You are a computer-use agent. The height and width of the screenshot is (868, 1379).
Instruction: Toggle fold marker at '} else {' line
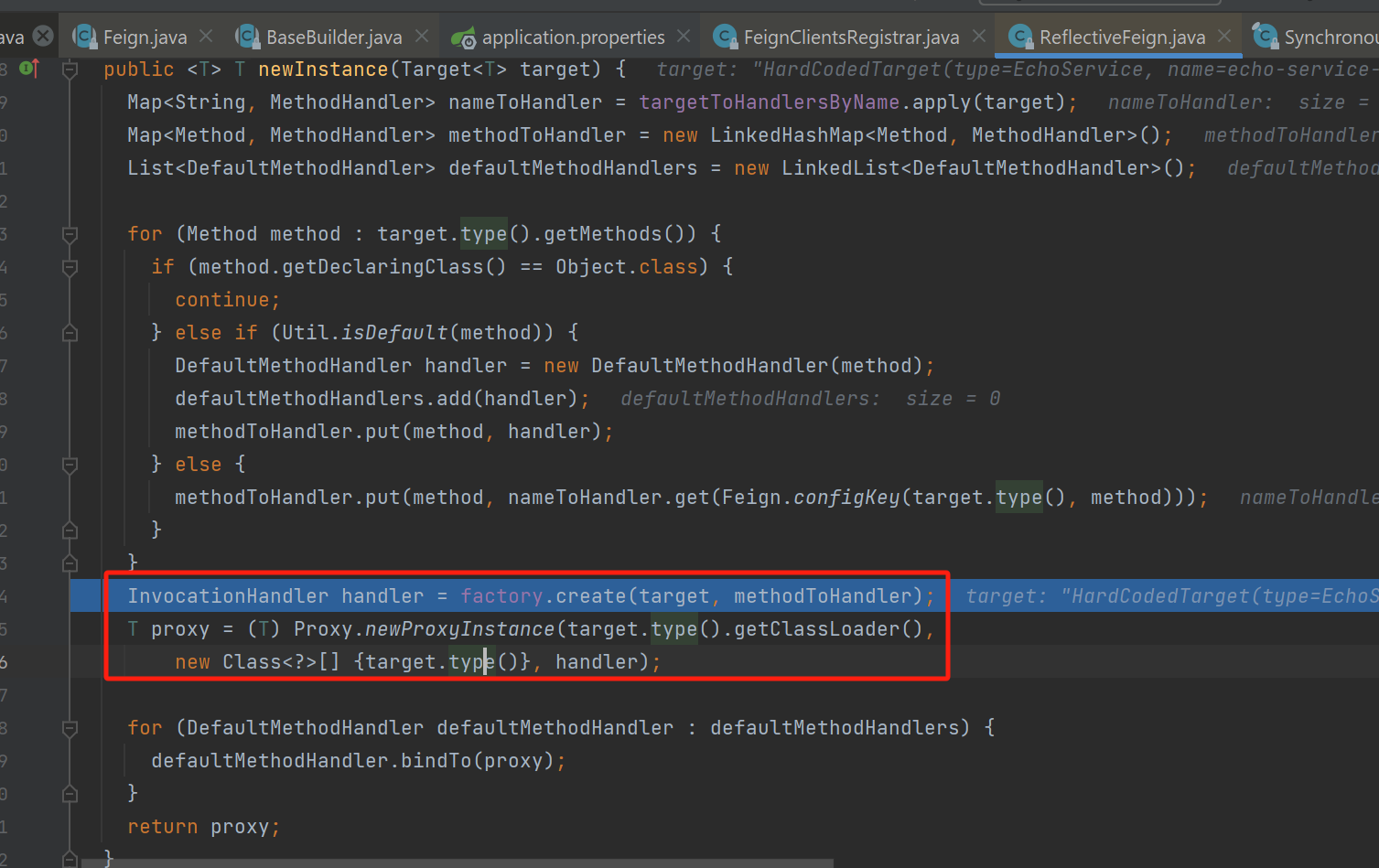click(70, 465)
